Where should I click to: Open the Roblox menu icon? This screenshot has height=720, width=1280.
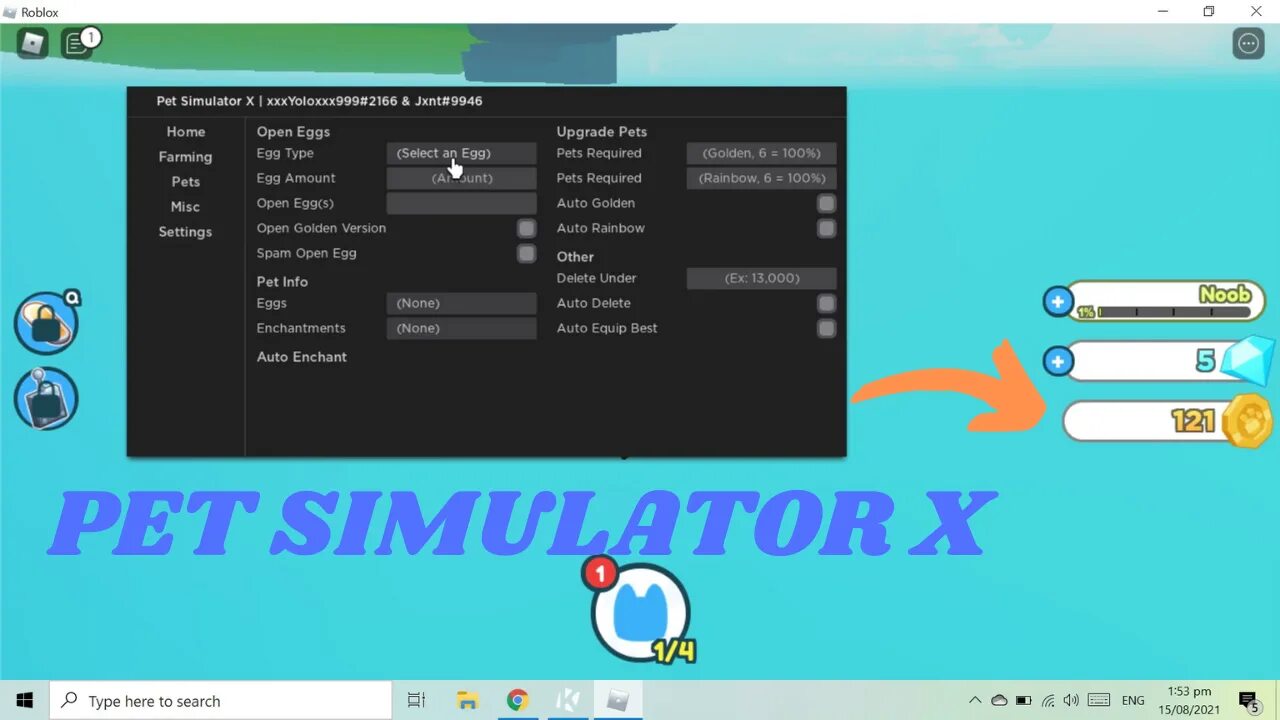[33, 43]
